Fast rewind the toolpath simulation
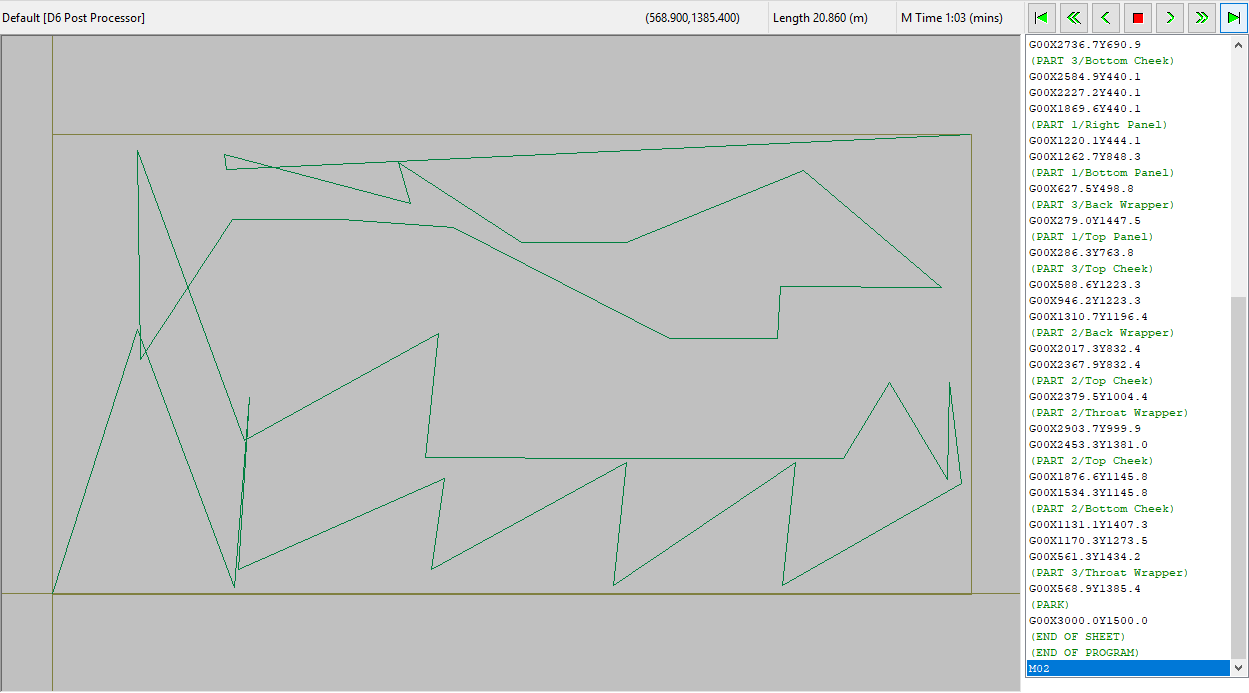The width and height of the screenshot is (1249, 693). click(x=1073, y=17)
